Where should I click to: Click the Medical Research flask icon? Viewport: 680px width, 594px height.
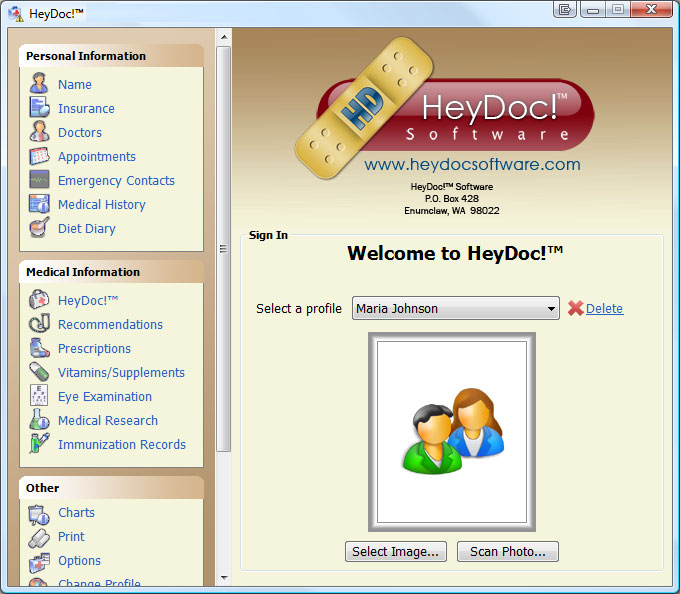[39, 420]
